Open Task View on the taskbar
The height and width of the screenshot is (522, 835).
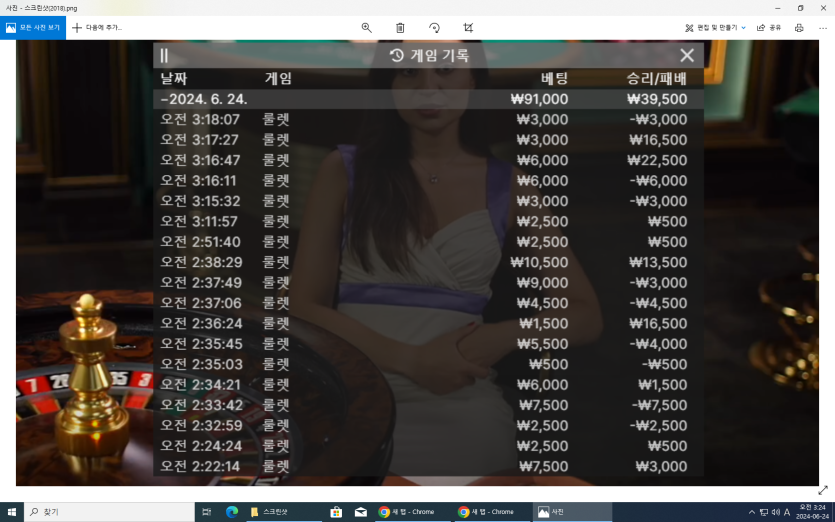(207, 512)
